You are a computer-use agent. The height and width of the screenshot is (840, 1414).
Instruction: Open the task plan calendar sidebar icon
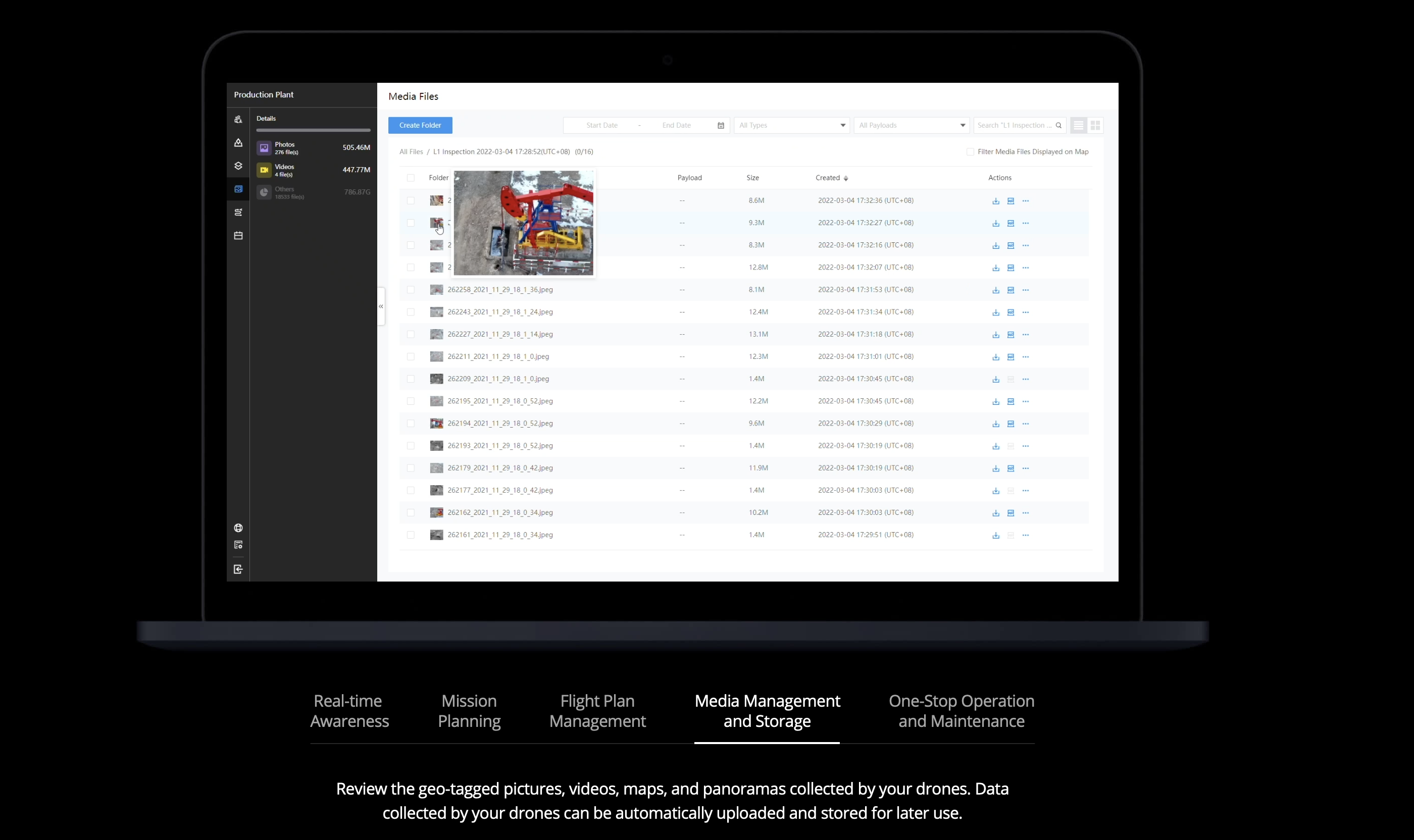[x=238, y=235]
